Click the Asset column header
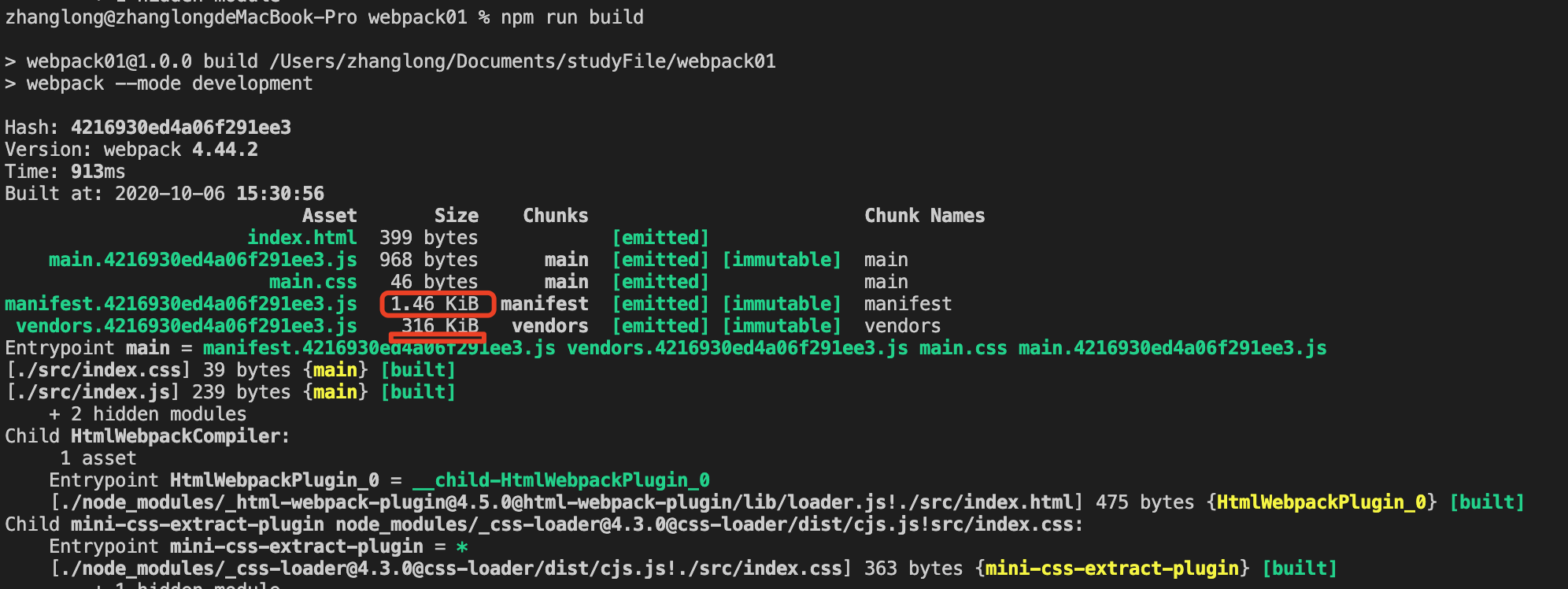 point(330,216)
